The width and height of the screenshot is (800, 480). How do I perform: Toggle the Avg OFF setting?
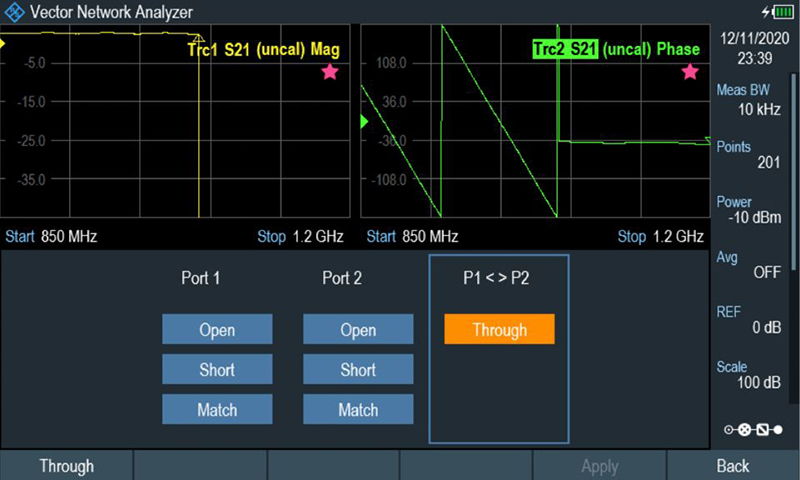point(753,265)
